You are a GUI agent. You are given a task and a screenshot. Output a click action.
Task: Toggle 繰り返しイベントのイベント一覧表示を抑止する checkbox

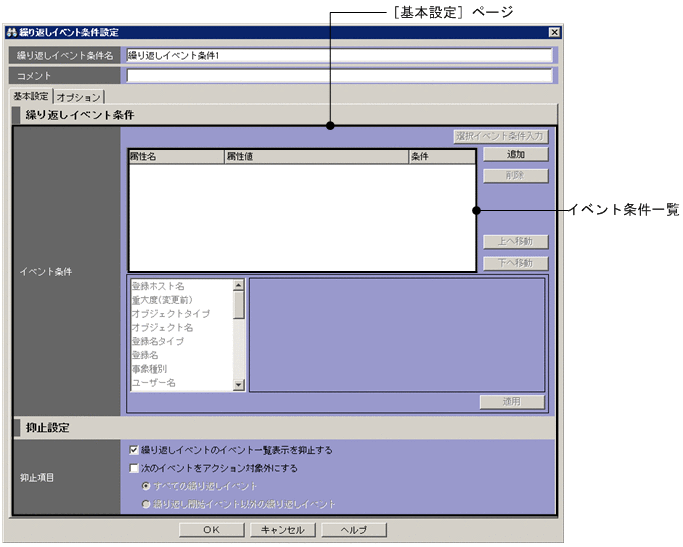(x=134, y=450)
